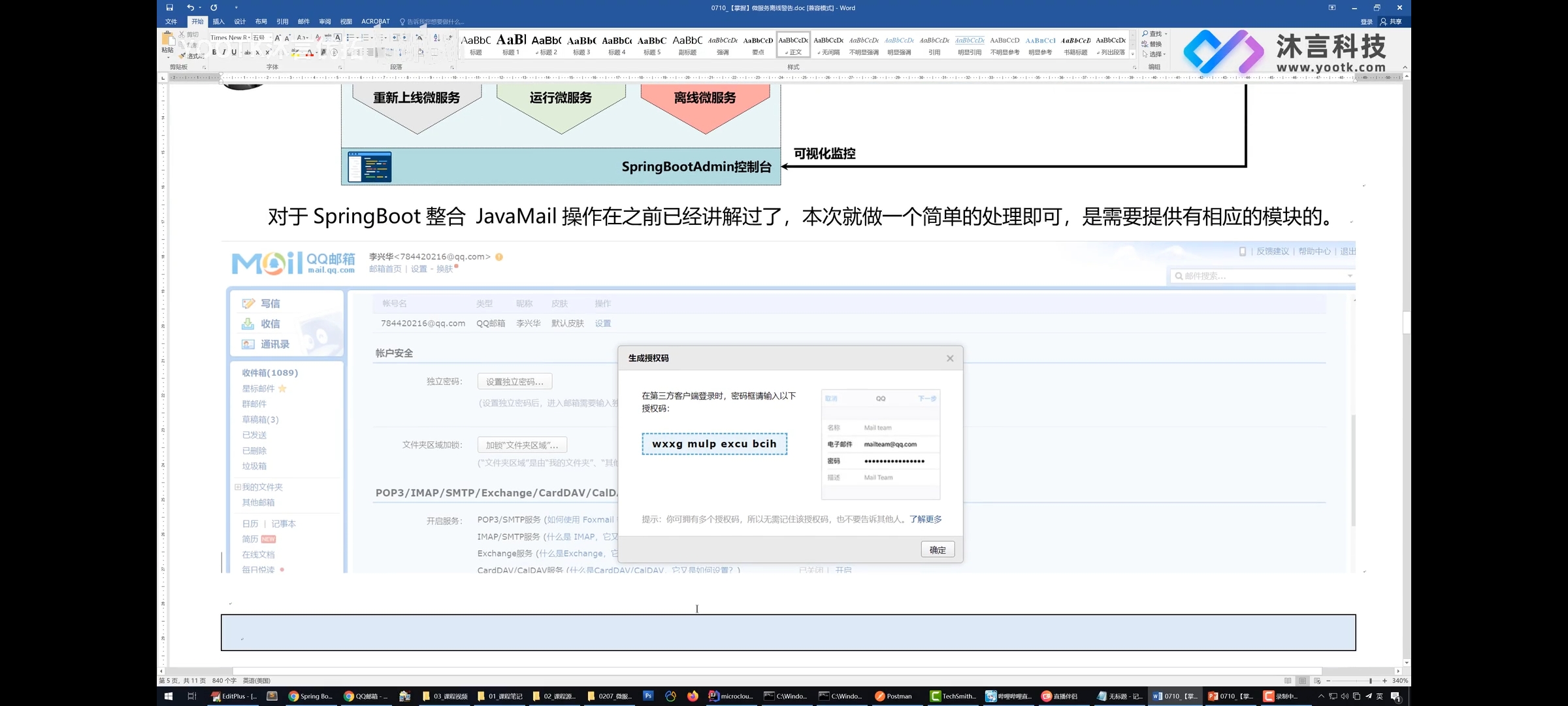Image resolution: width=1568 pixels, height=706 pixels.
Task: Click the Undo arrow icon
Action: point(190,8)
